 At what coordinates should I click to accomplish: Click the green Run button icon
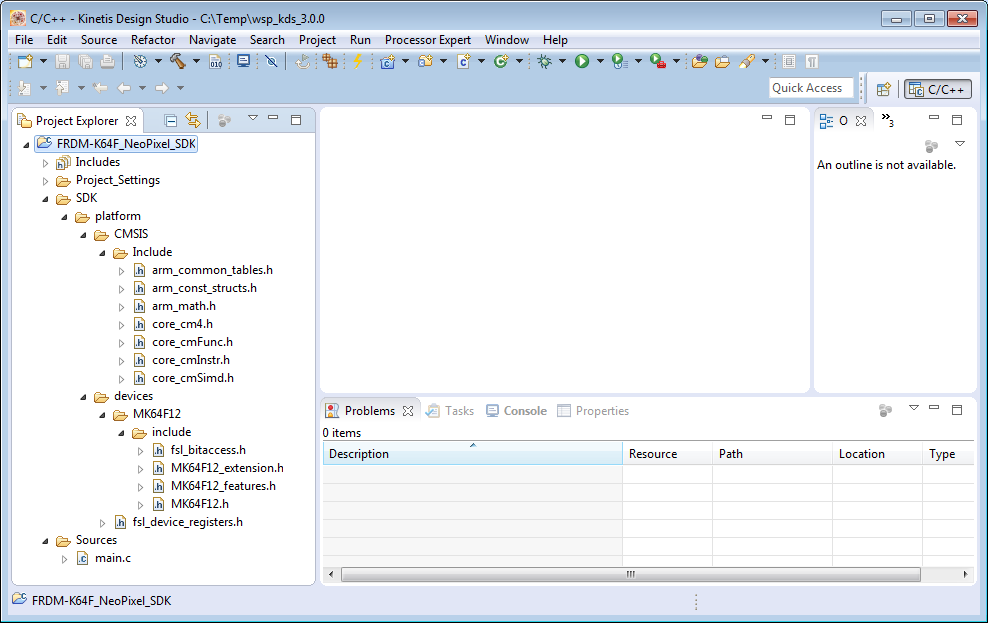[582, 62]
